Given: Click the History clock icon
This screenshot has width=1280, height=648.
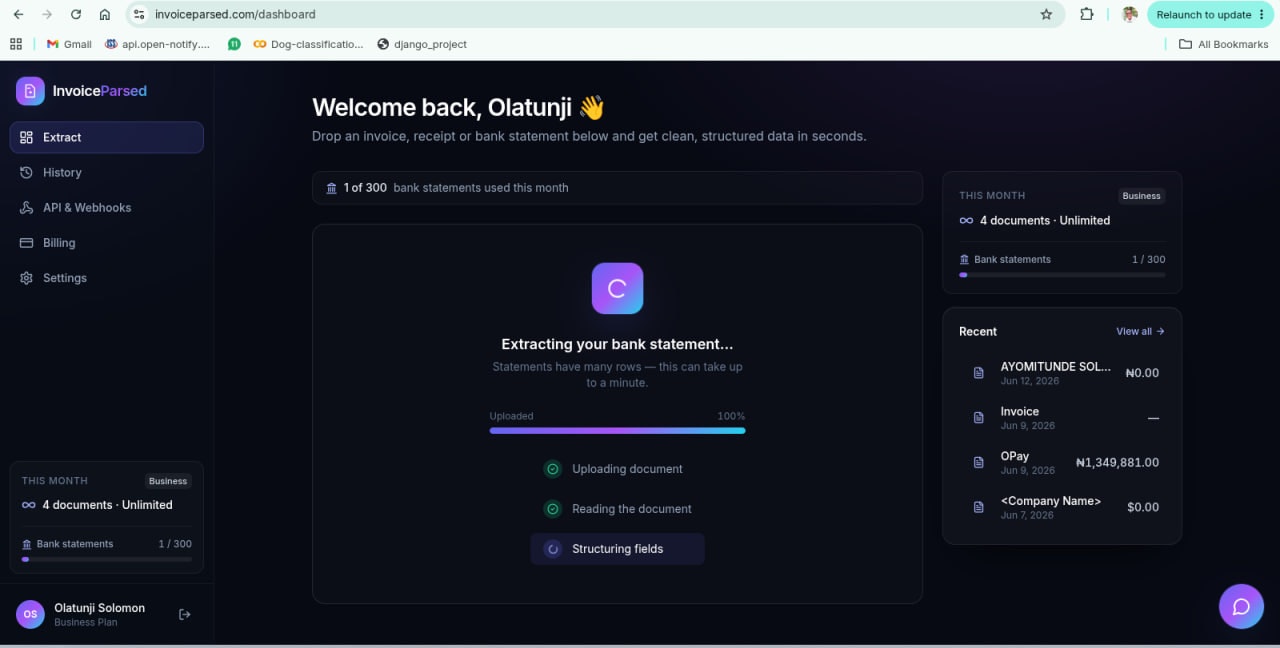Looking at the screenshot, I should 26,172.
